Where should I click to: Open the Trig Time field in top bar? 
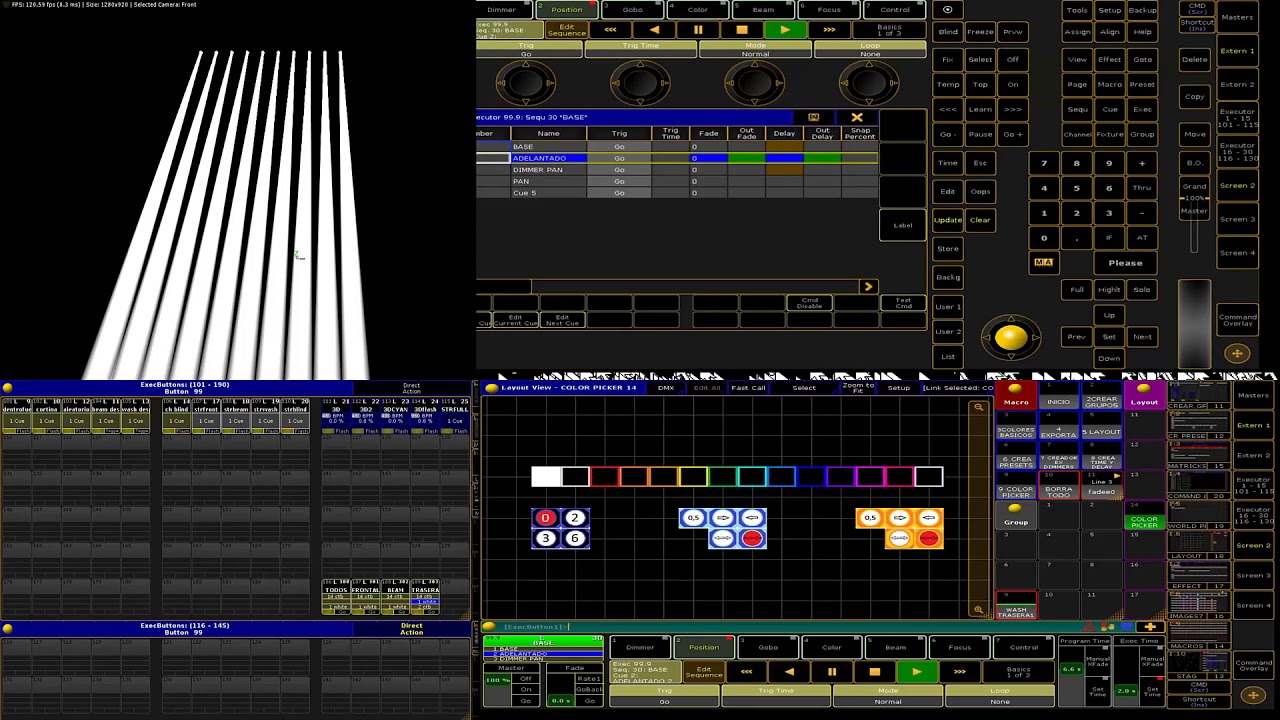click(x=640, y=50)
